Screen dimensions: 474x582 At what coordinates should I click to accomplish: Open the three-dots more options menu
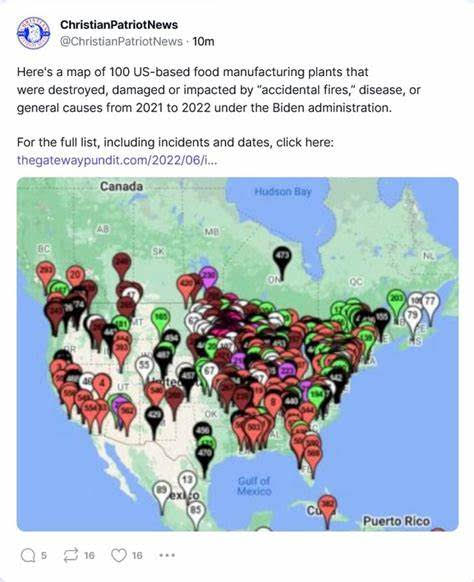[x=167, y=555]
